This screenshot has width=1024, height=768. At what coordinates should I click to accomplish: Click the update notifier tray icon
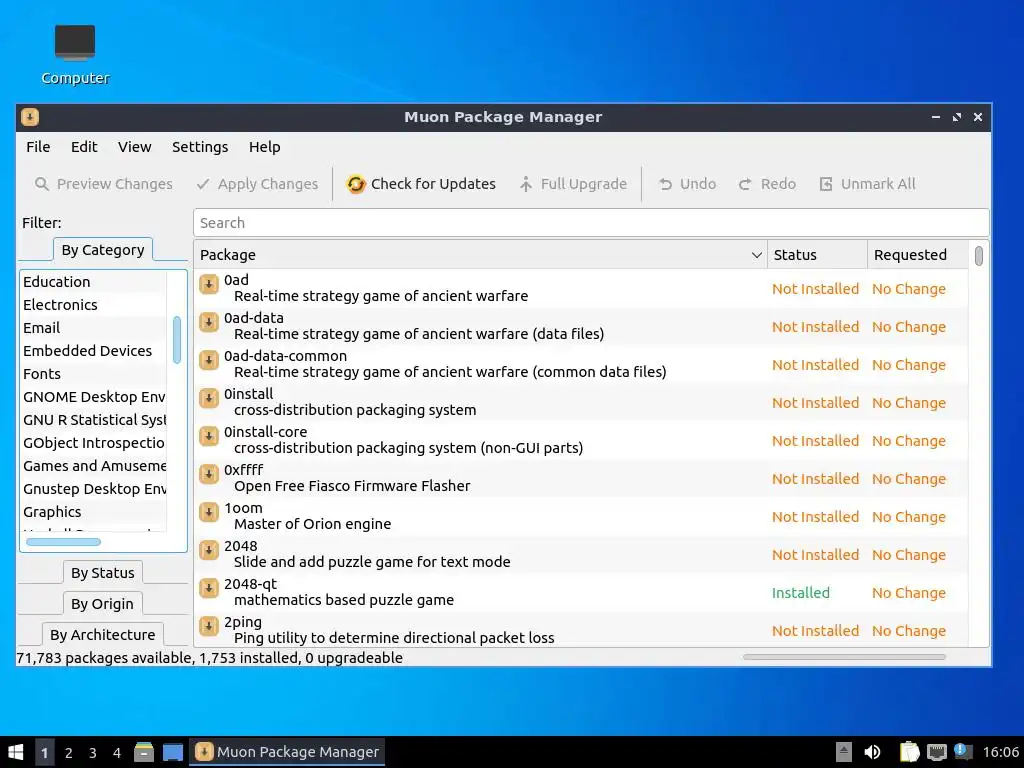963,752
